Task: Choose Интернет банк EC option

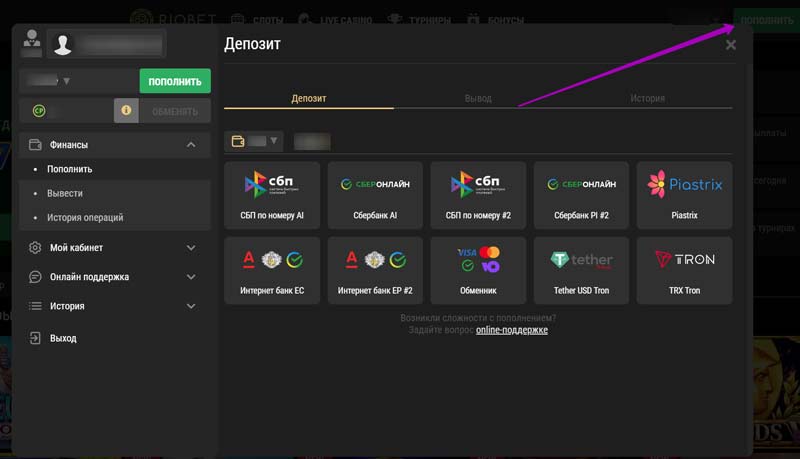Action: (x=272, y=269)
